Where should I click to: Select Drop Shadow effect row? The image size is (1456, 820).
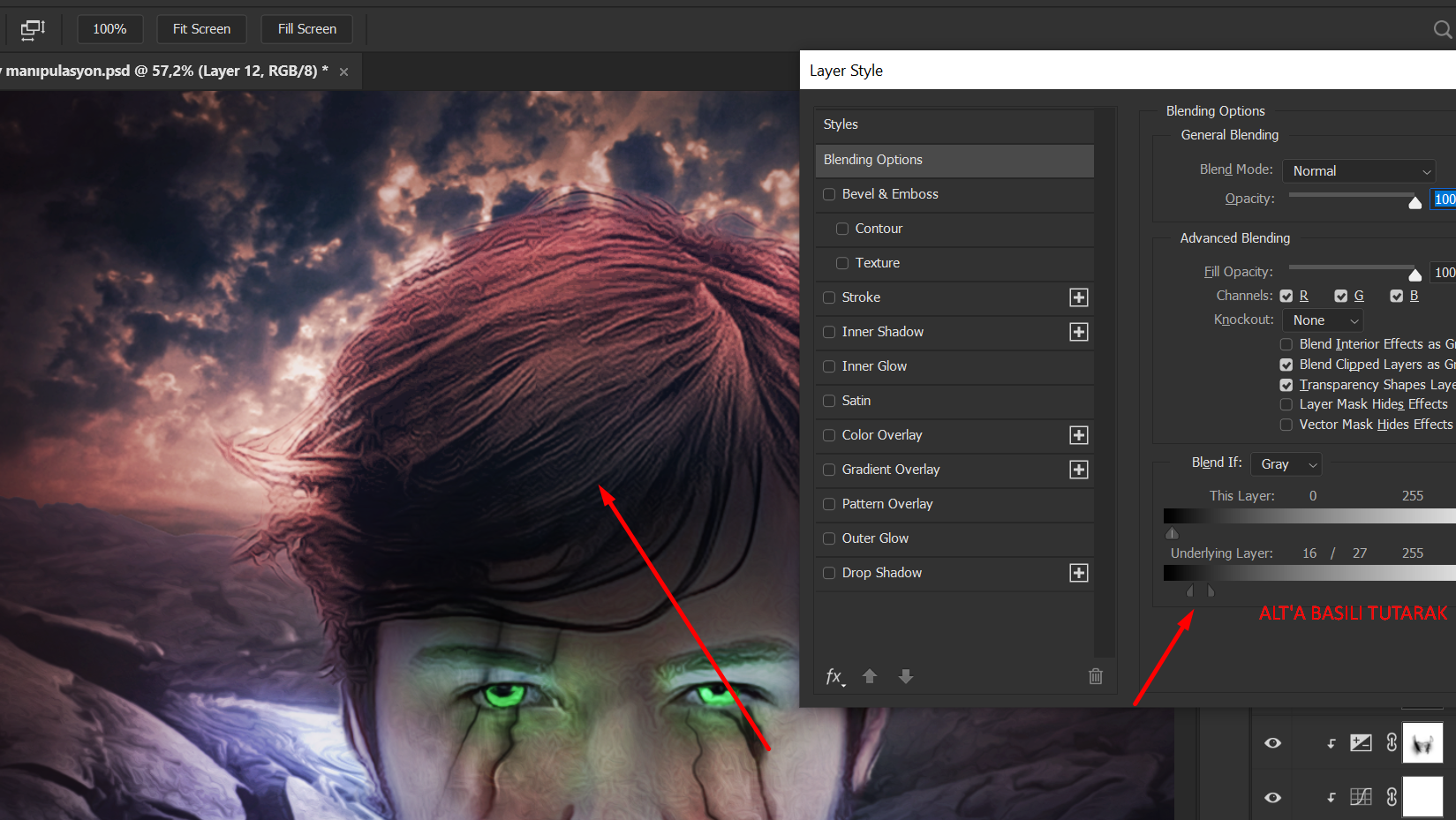(x=954, y=573)
